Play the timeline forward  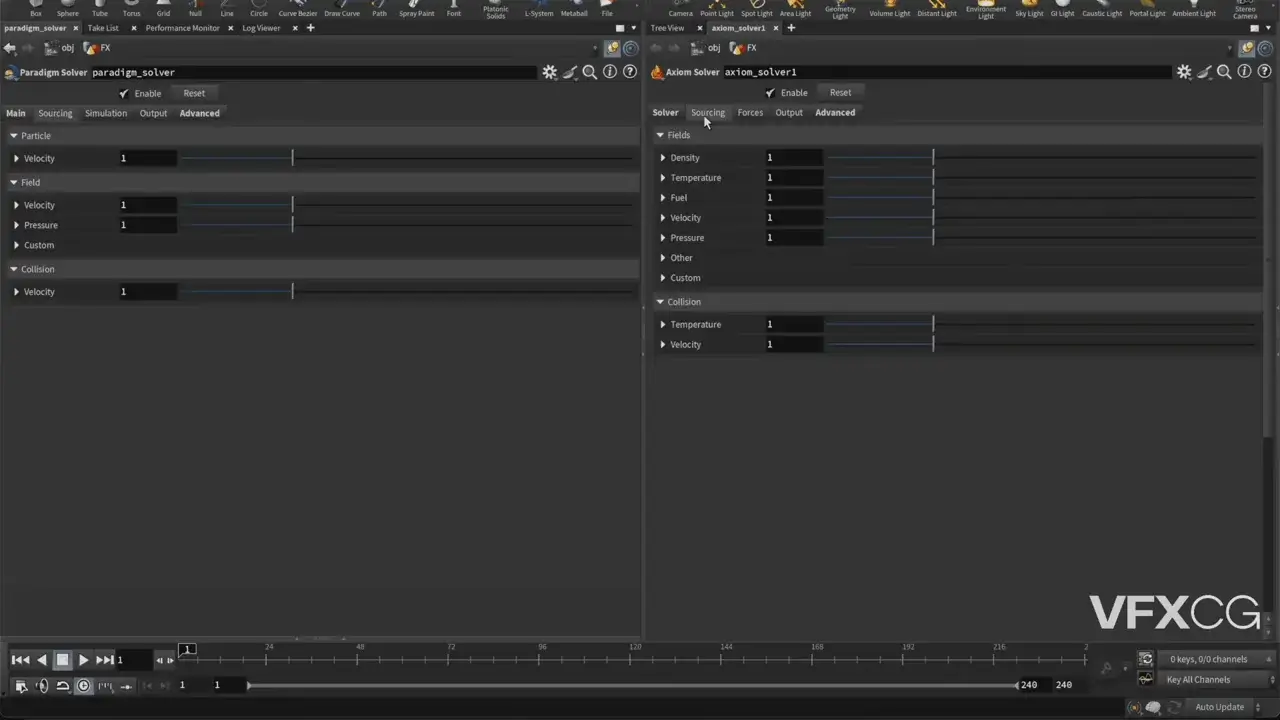tap(83, 660)
